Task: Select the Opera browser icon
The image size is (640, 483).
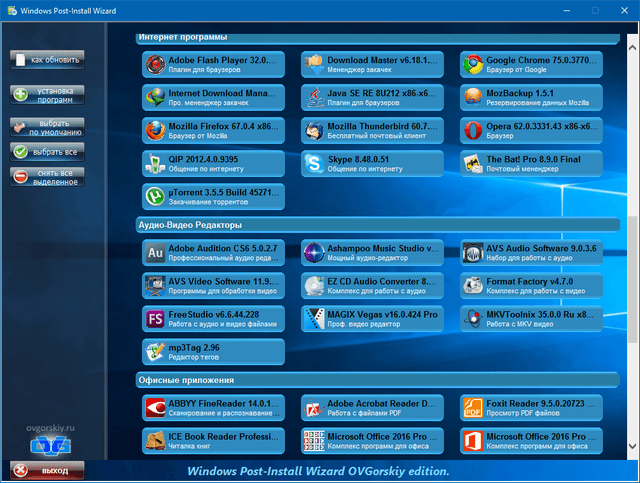Action: point(472,131)
